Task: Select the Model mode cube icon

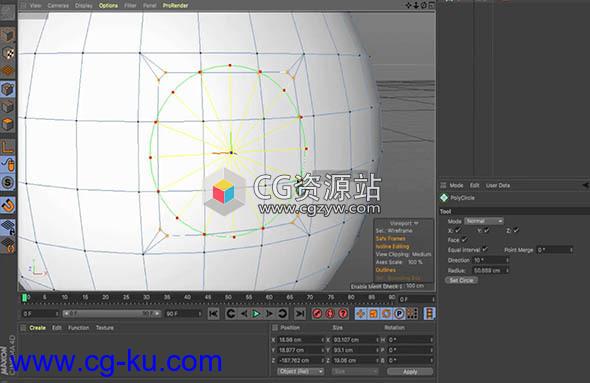Action: (8, 35)
